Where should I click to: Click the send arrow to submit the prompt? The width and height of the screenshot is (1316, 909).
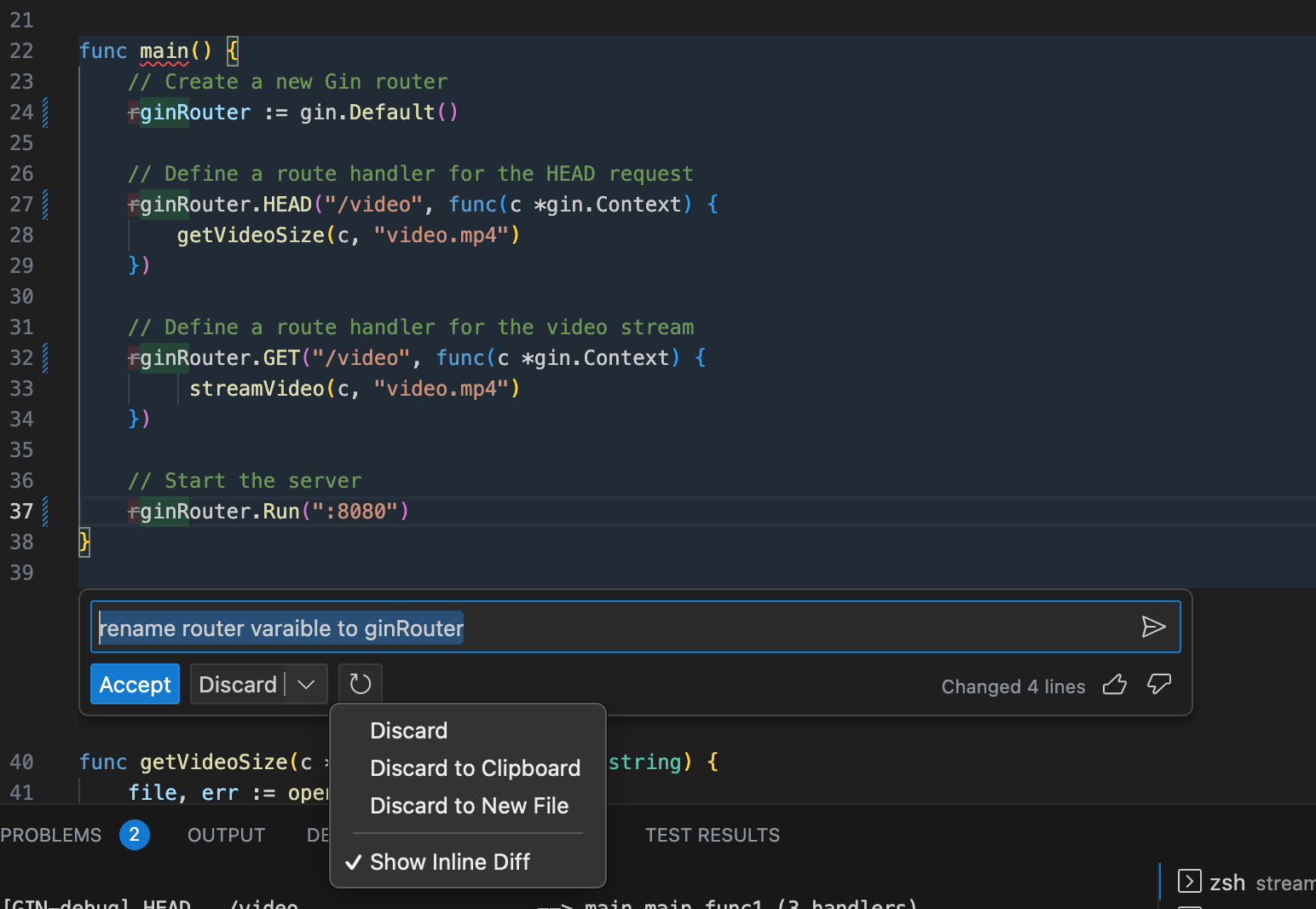1155,627
